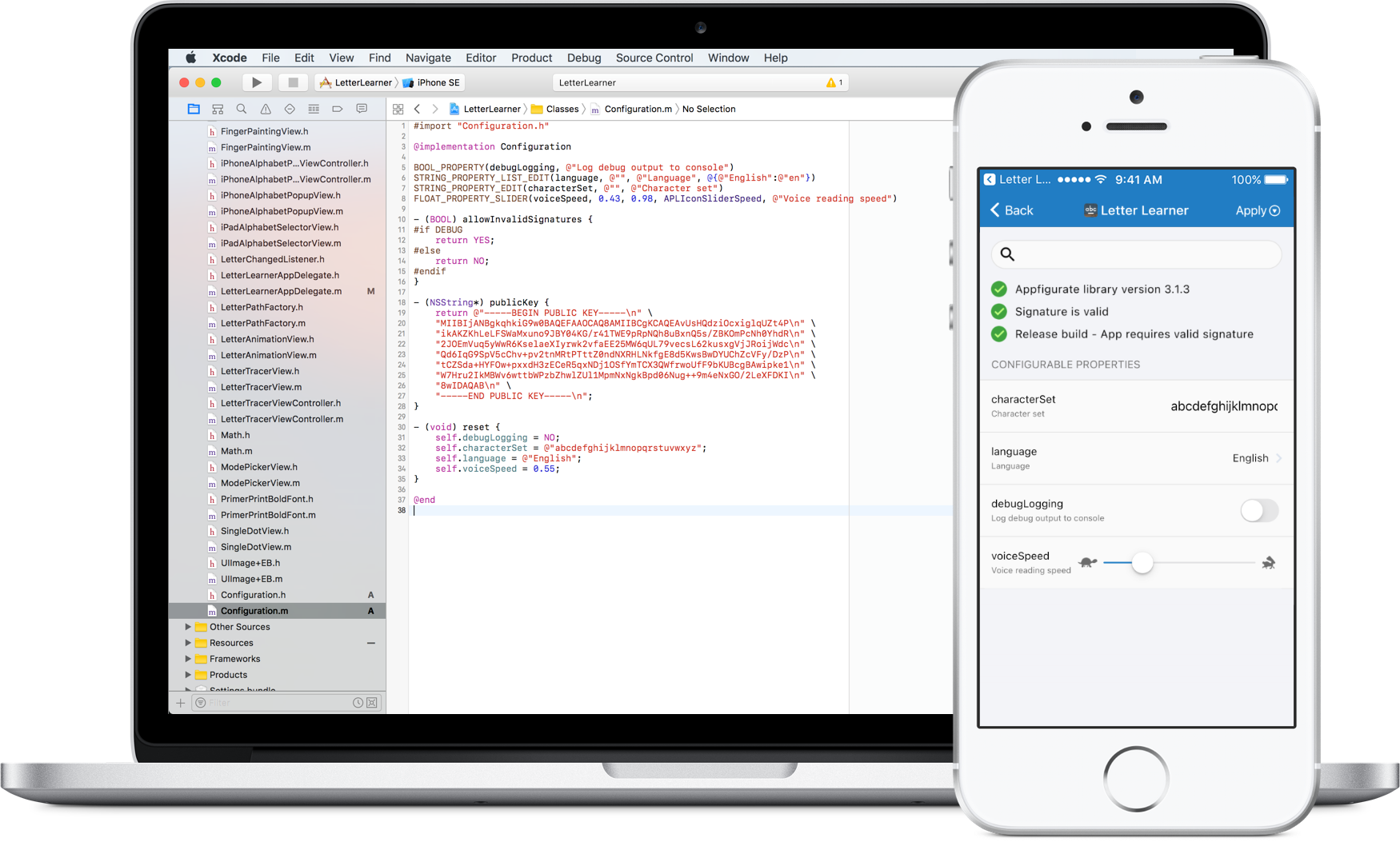Image resolution: width=1400 pixels, height=842 pixels.
Task: Tap the Letter Learner app icon in title
Action: coord(1090,210)
